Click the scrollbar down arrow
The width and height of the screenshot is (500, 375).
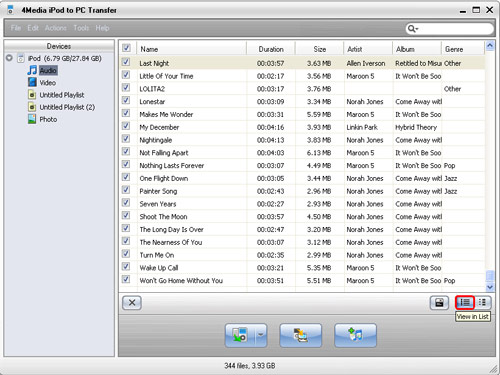(x=490, y=287)
